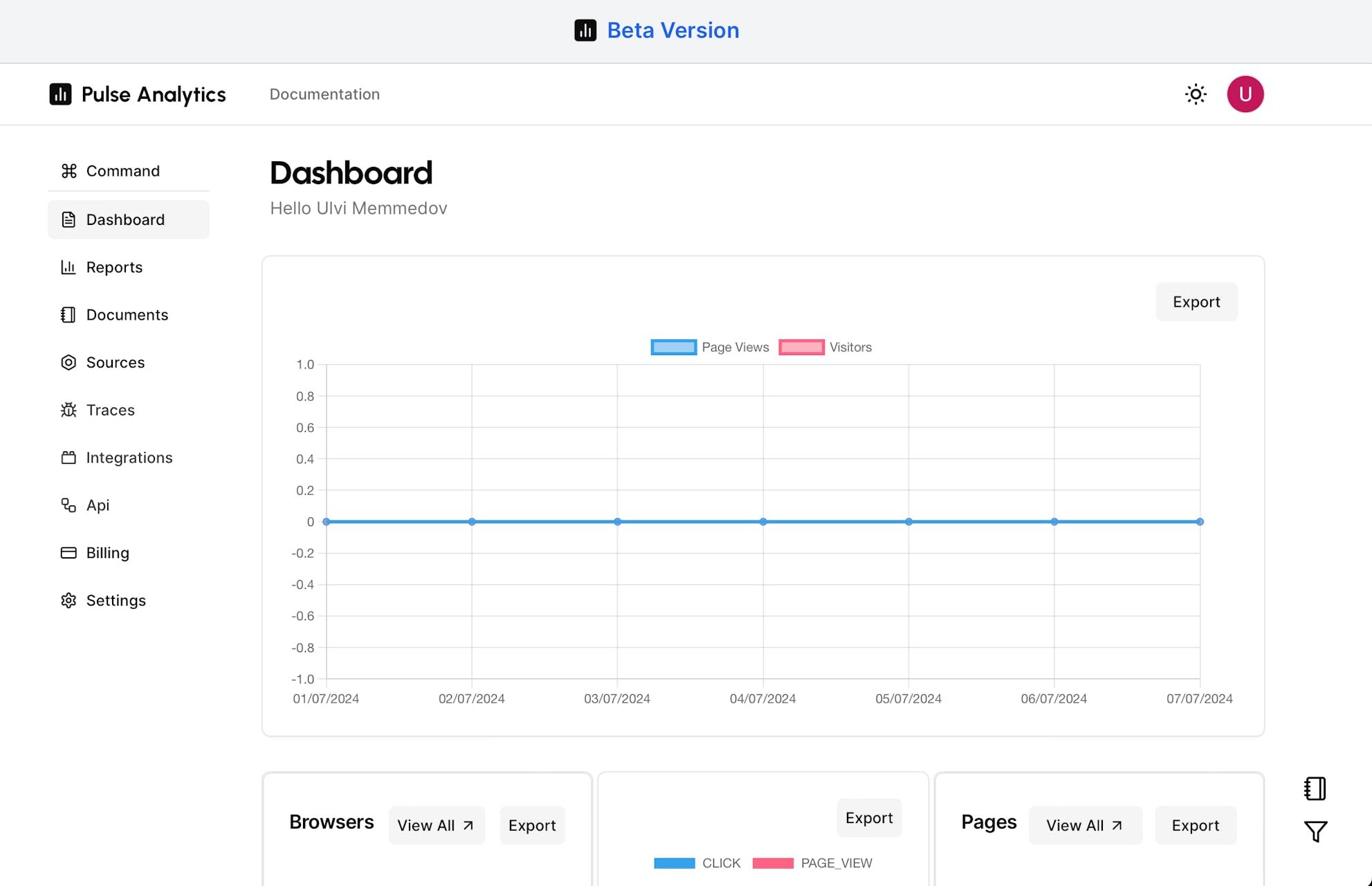
Task: Click Export button in Browsers section
Action: [532, 824]
